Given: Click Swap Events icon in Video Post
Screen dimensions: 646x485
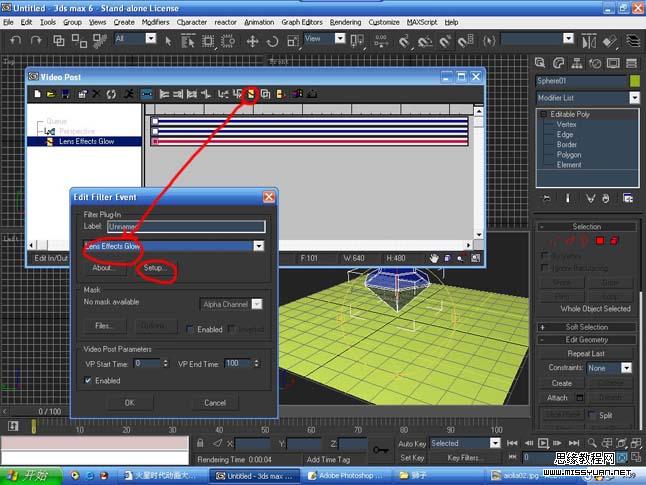Looking at the screenshot, I should (111, 94).
